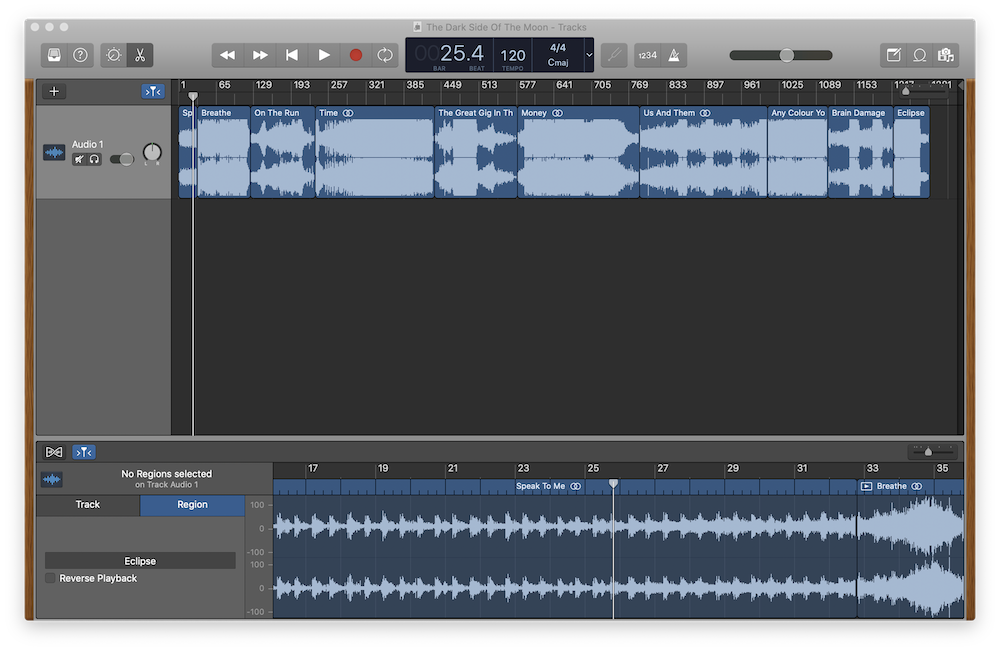Mute the Audio 1 track
Viewport: 1000px width, 651px height.
[x=79, y=159]
